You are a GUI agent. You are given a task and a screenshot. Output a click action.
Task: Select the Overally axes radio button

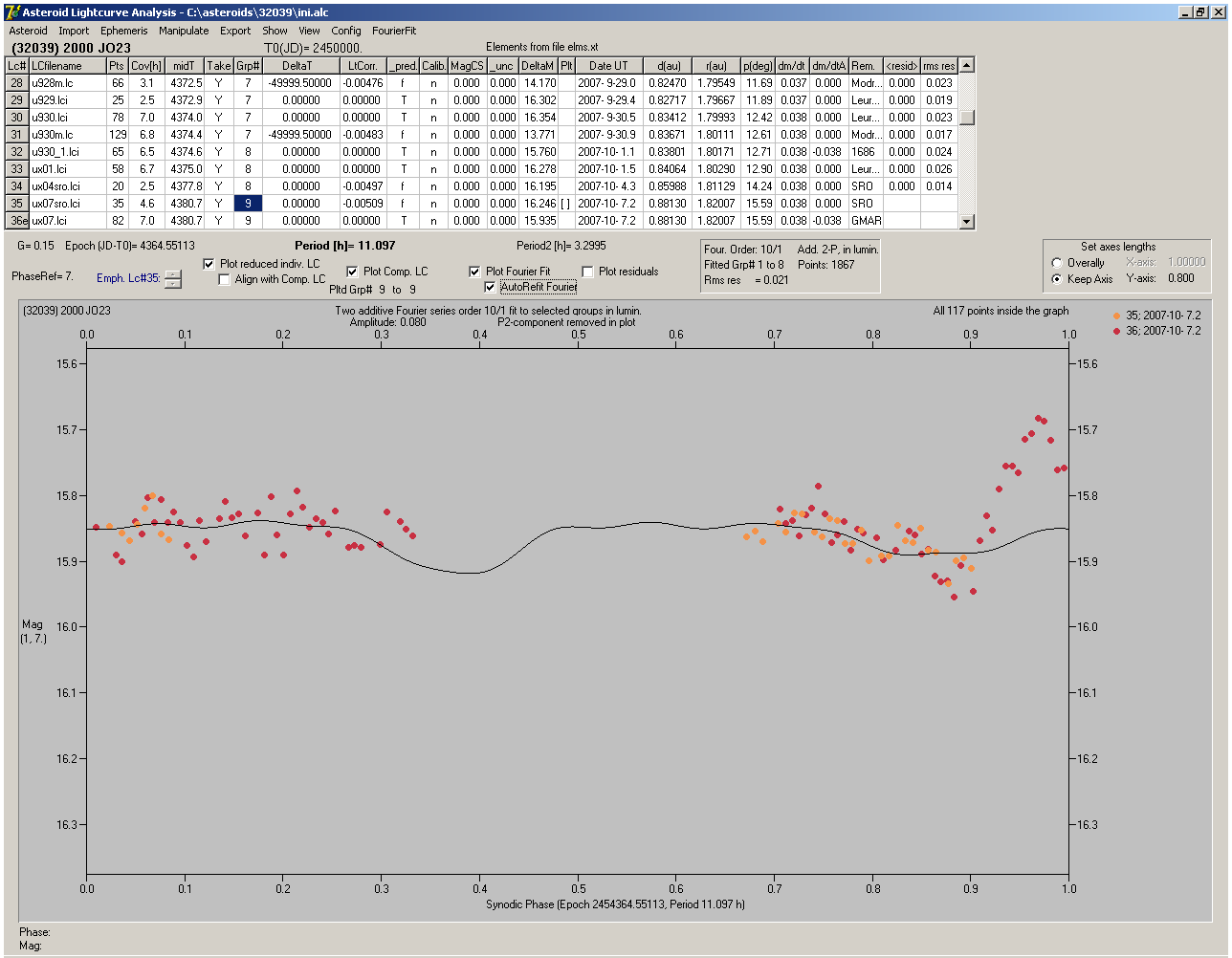click(1057, 263)
